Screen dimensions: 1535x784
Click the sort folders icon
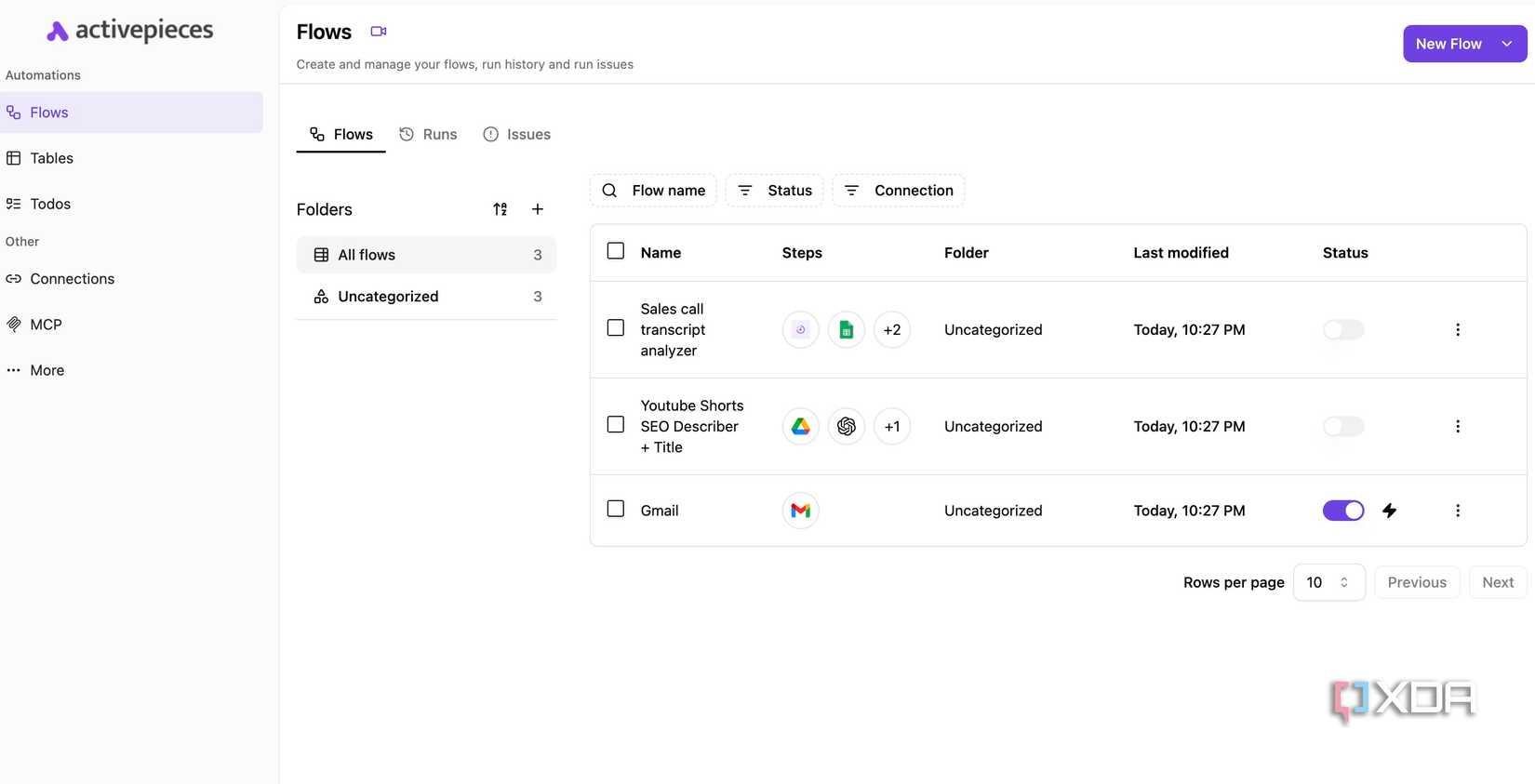coord(501,209)
